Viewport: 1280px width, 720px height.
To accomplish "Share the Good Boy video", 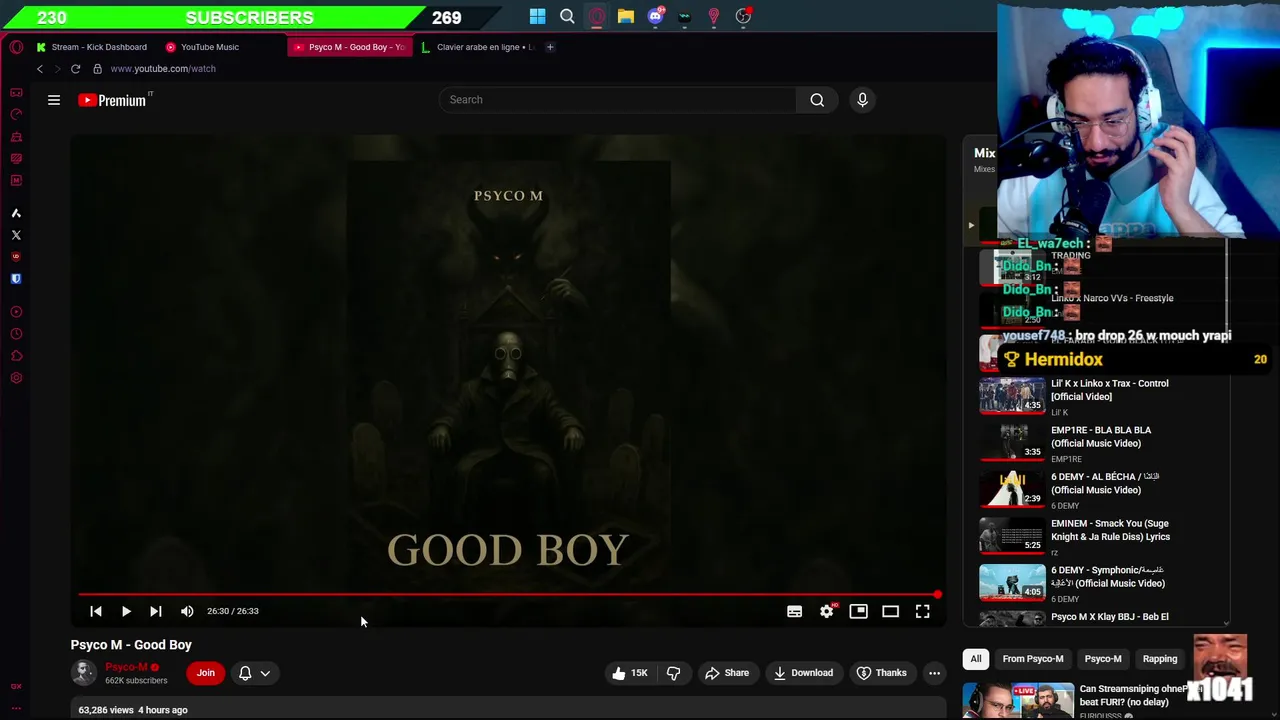I will [x=727, y=673].
